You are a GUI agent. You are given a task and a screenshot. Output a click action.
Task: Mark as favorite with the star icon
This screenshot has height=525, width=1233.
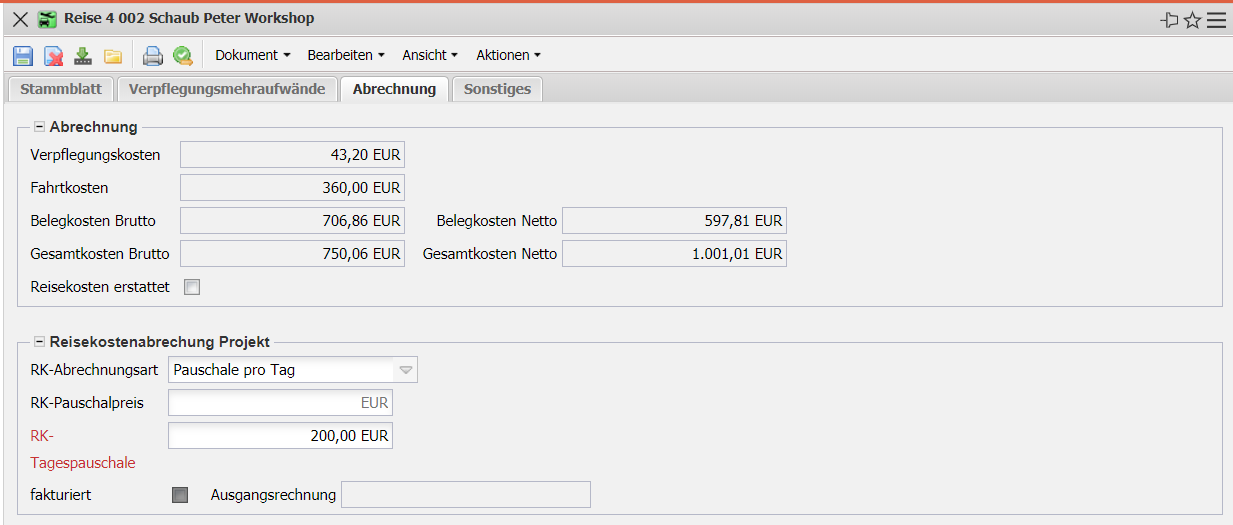pyautogui.click(x=1192, y=20)
